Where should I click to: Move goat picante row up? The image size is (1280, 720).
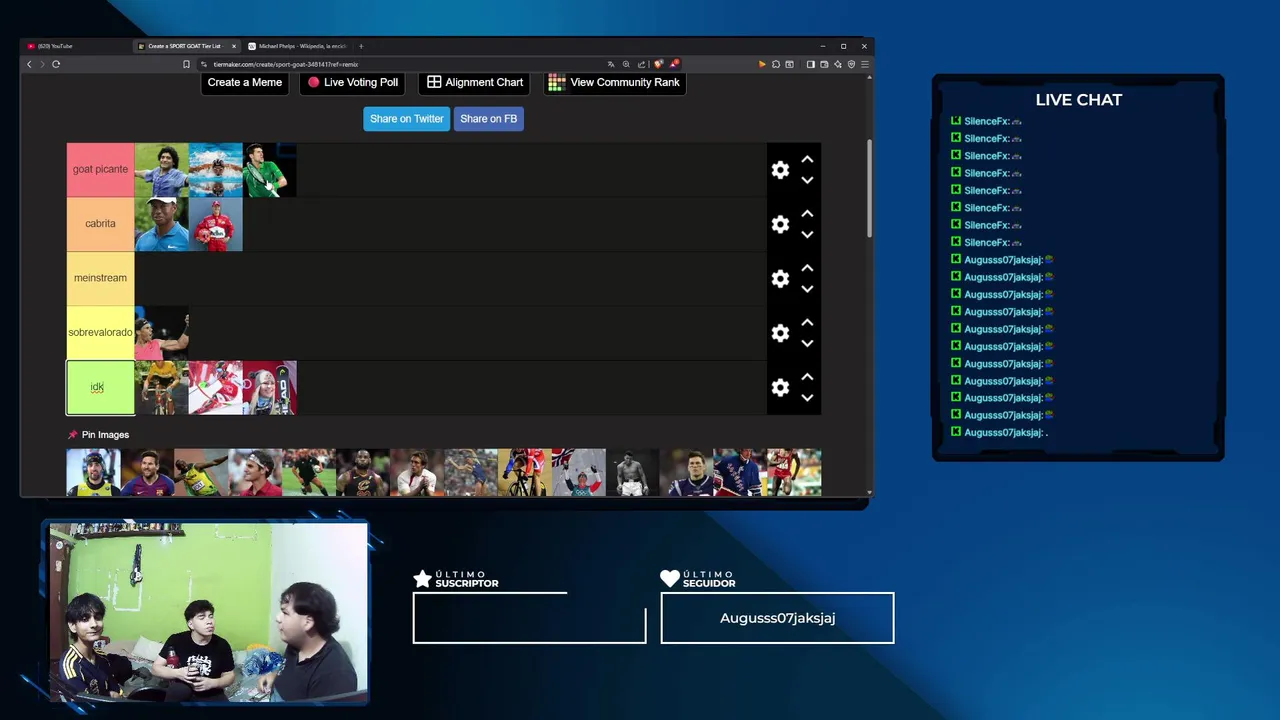807,160
